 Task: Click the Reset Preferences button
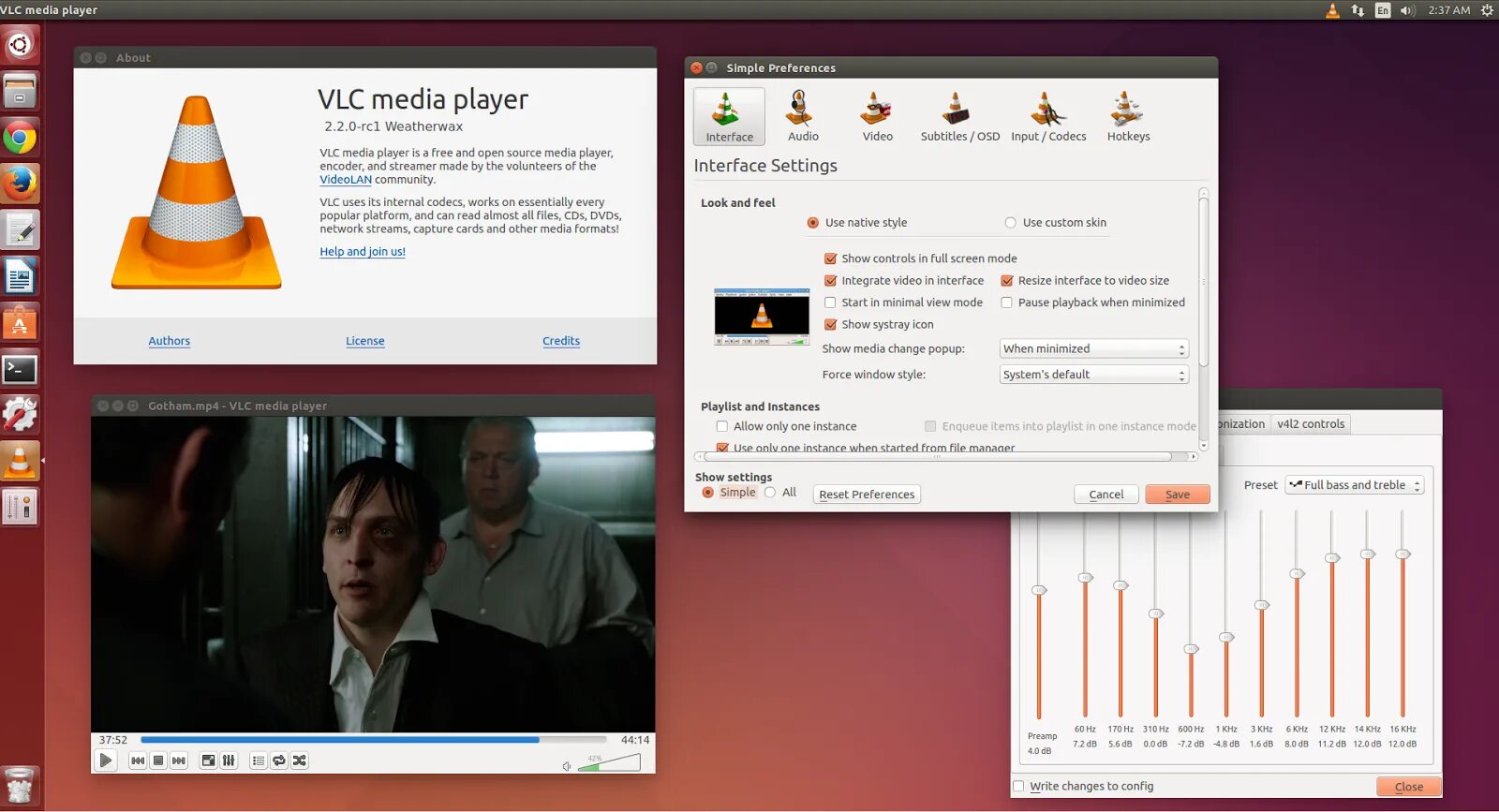[867, 495]
